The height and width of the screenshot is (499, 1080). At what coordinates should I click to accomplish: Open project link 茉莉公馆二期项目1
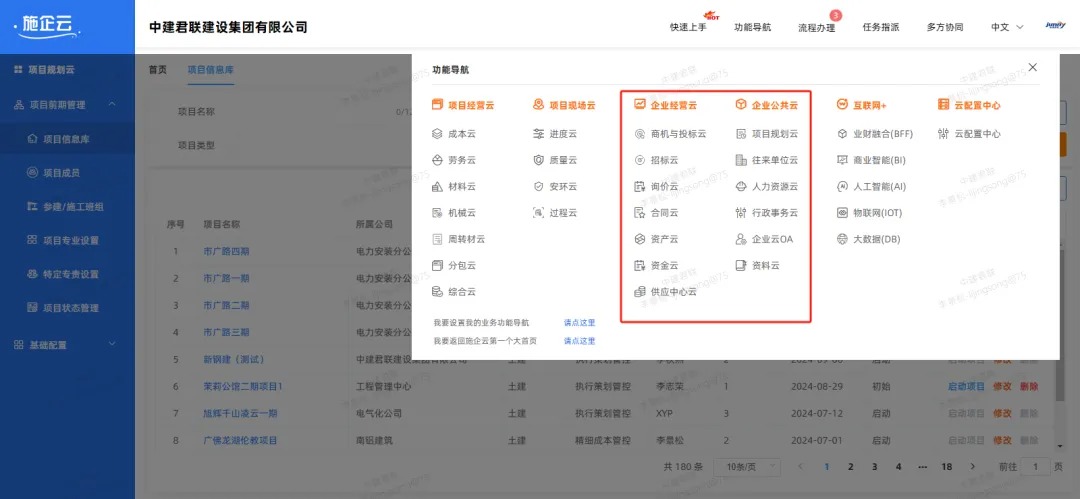pos(242,387)
